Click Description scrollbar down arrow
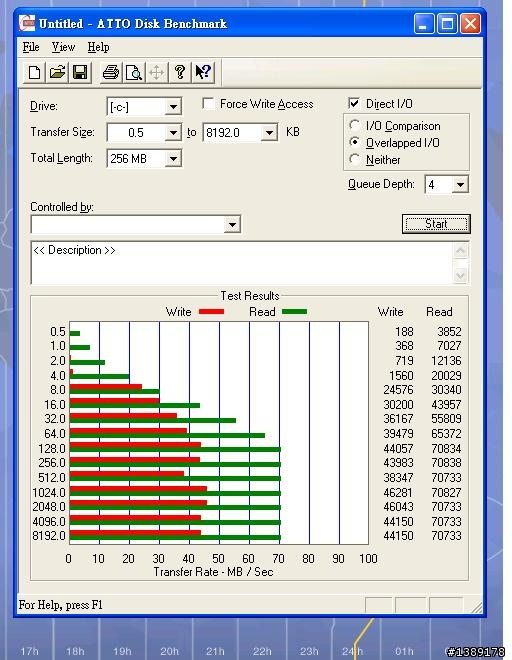512x660 pixels. pos(461,275)
